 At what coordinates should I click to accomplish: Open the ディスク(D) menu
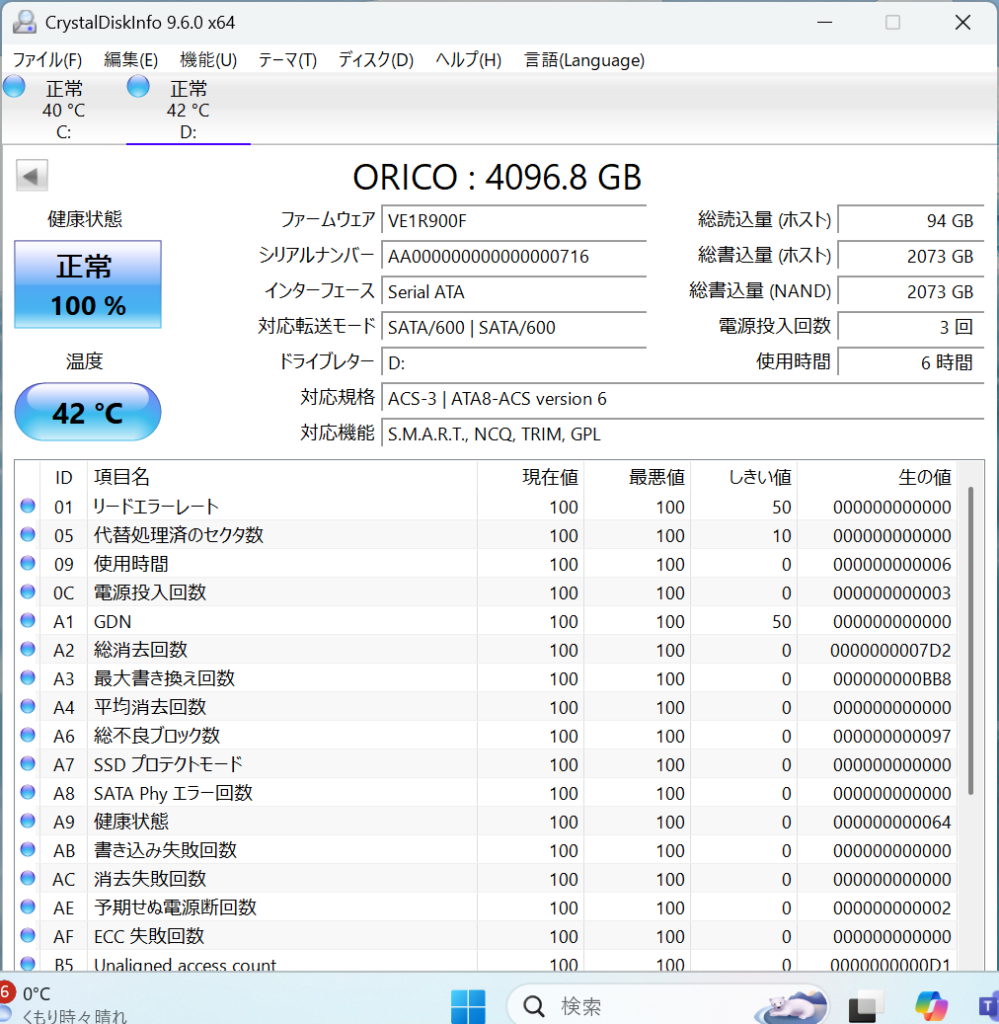coord(376,60)
